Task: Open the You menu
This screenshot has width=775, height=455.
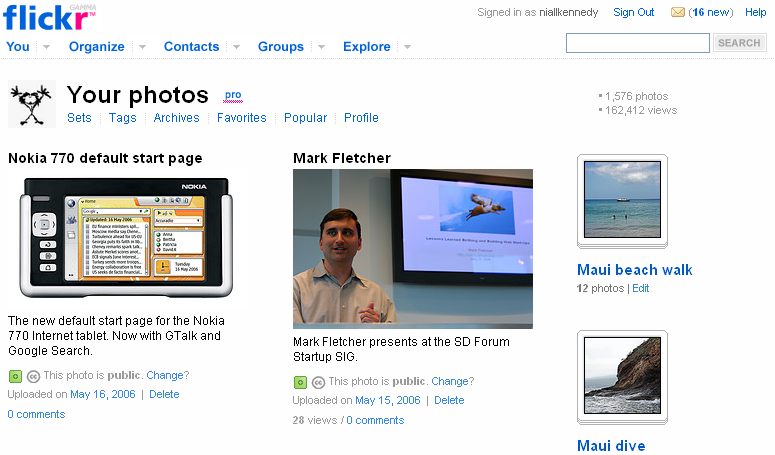Action: click(18, 46)
